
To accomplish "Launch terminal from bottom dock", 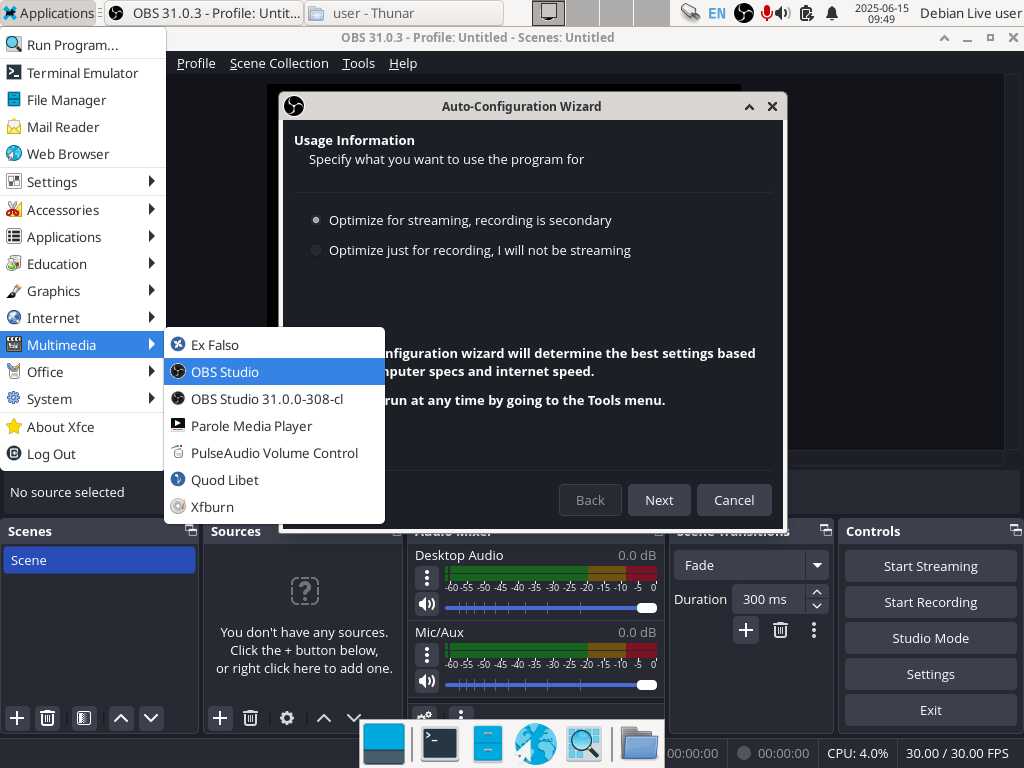I will click(x=440, y=744).
